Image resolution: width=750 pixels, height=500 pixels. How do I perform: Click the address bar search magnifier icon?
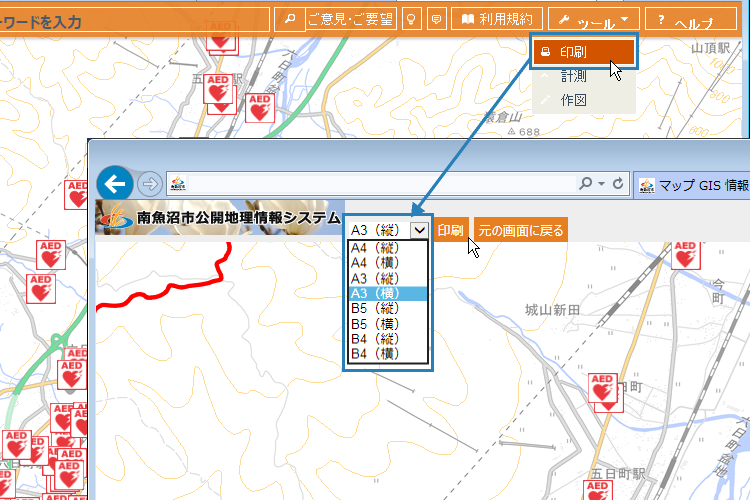click(585, 183)
